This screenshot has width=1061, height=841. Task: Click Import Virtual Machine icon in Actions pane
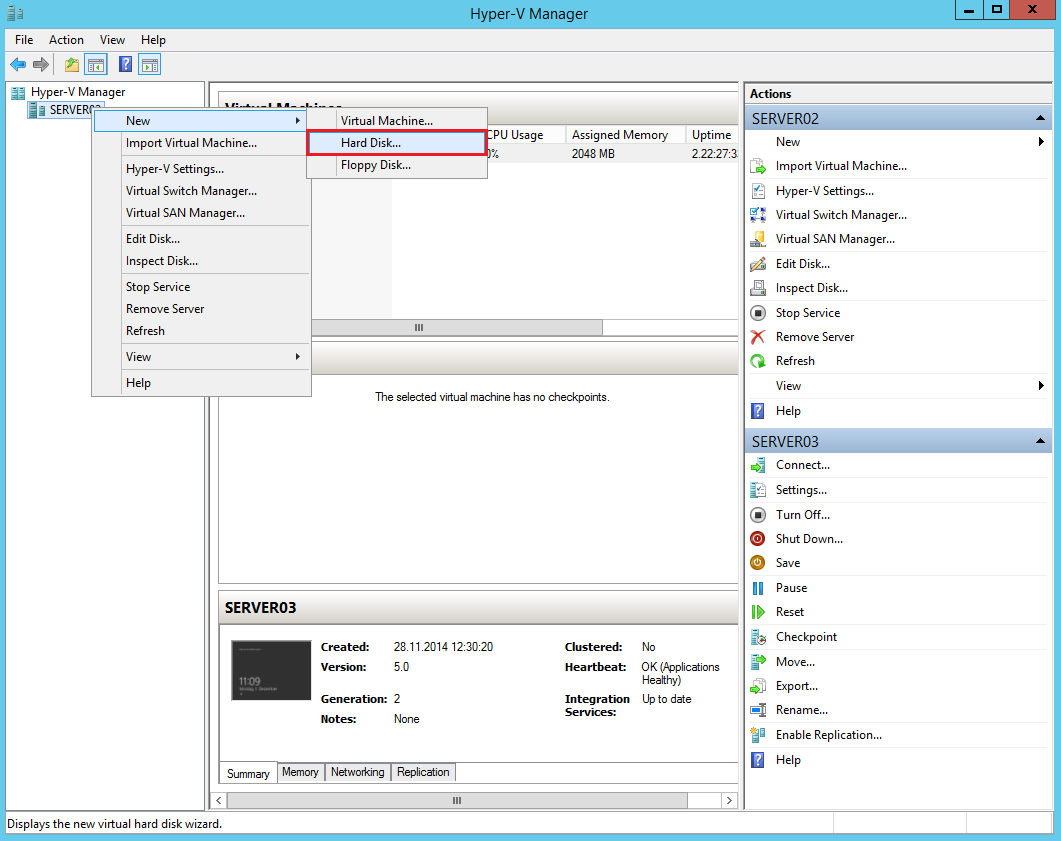click(758, 166)
